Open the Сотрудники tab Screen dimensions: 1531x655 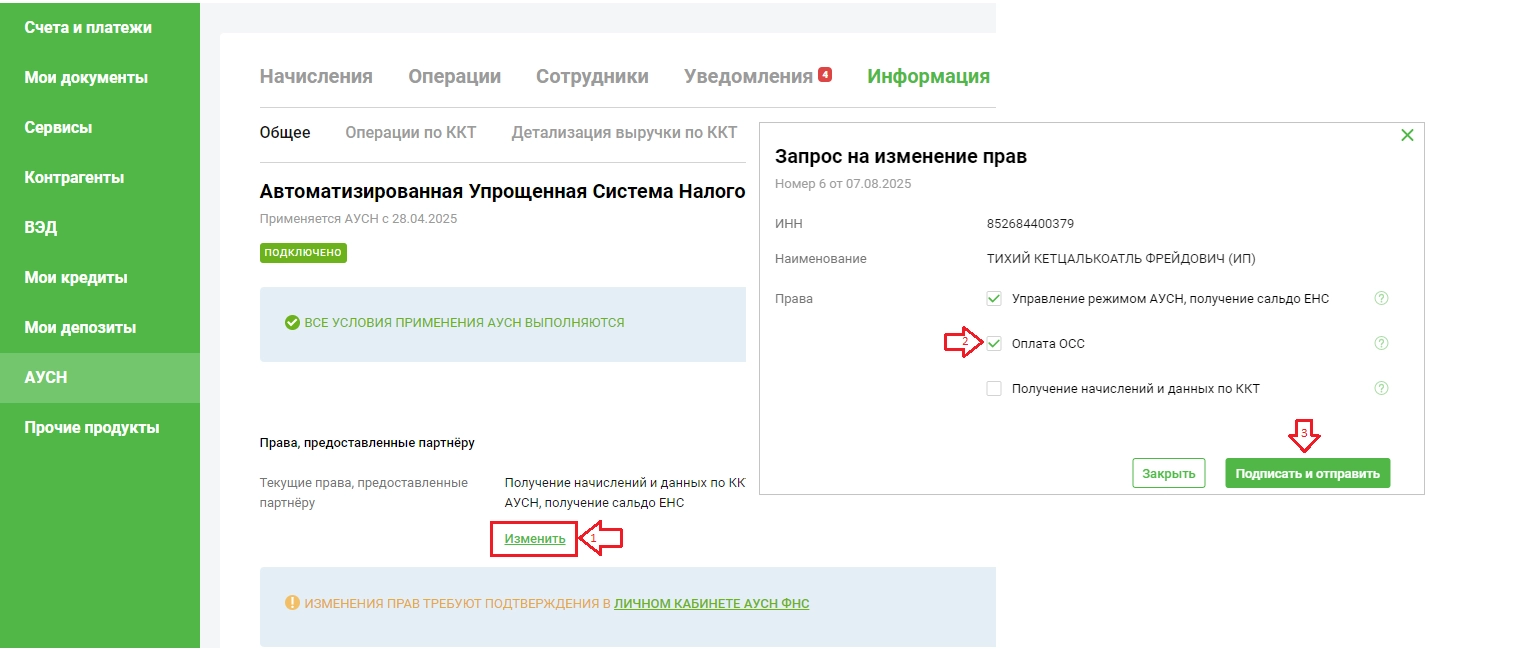click(x=592, y=77)
